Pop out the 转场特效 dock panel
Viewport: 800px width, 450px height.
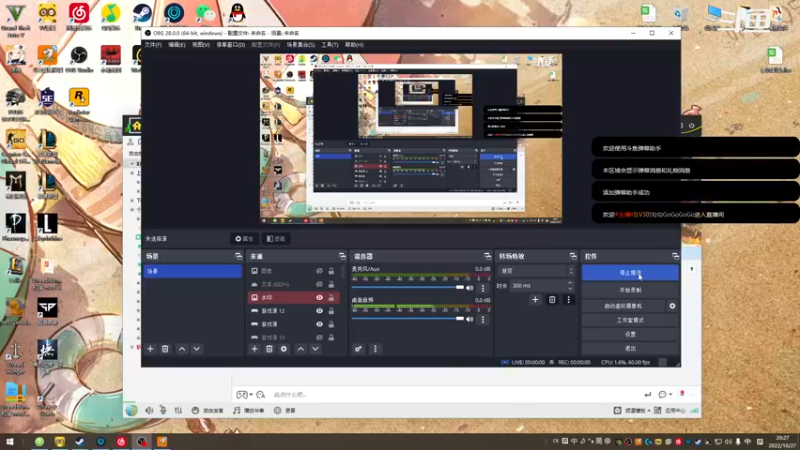pyautogui.click(x=573, y=256)
